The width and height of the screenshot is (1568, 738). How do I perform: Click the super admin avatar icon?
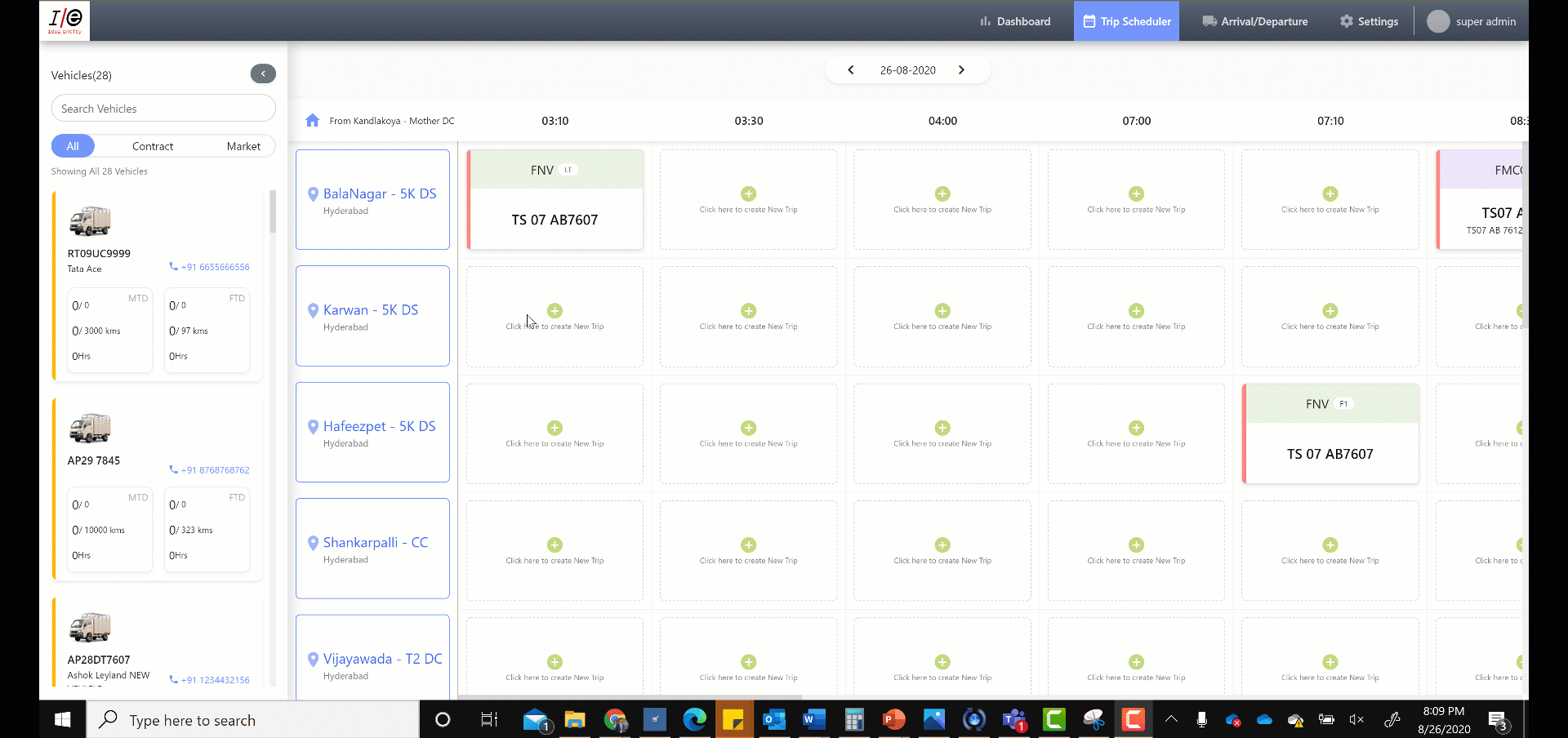point(1438,21)
